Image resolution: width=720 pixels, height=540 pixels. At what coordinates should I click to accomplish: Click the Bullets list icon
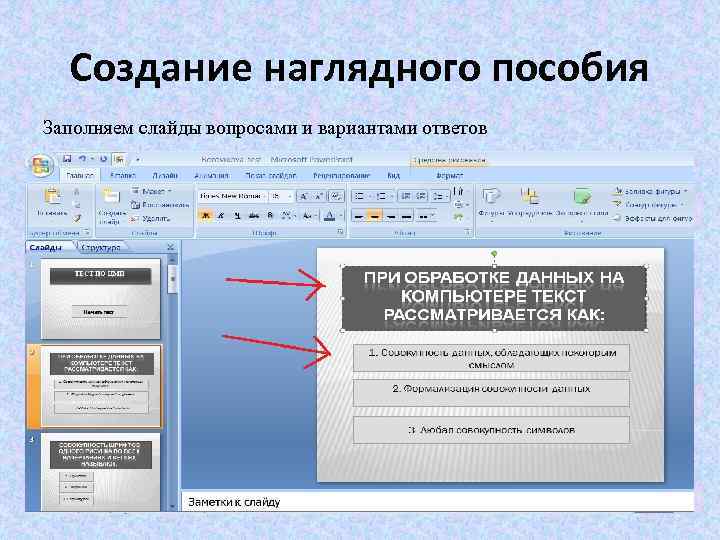coord(361,196)
